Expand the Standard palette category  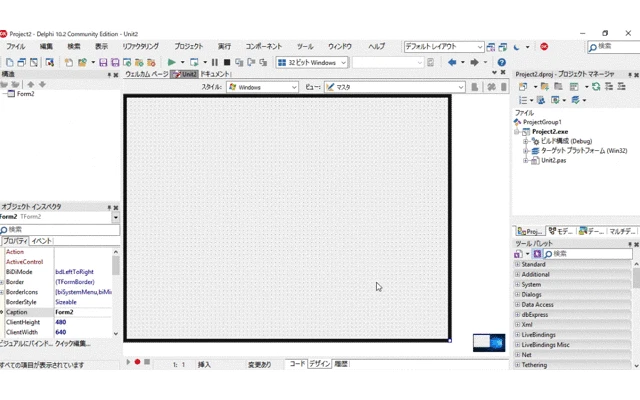[518, 264]
